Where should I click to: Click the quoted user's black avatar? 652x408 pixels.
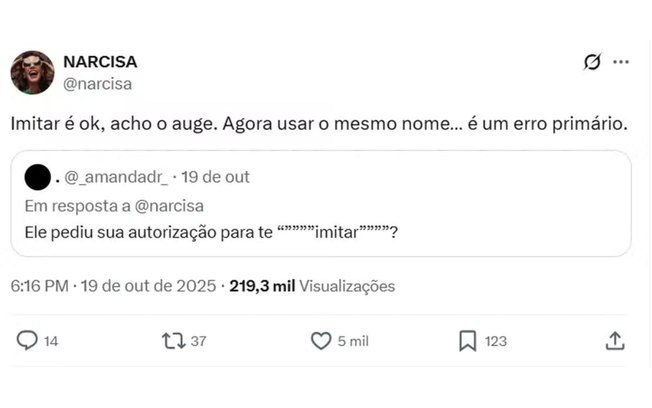[x=37, y=178]
